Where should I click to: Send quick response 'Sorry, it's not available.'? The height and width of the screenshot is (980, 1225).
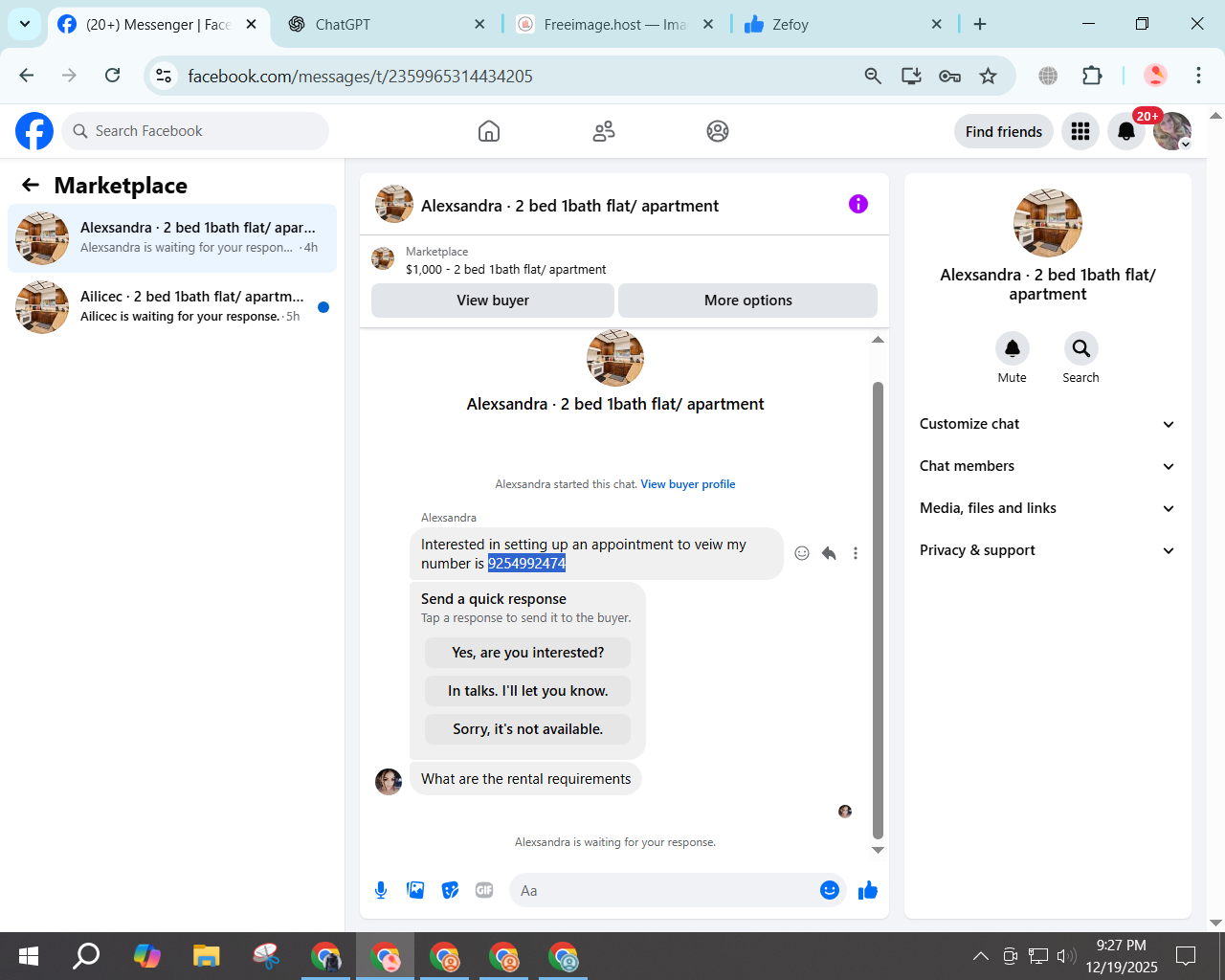tap(527, 729)
